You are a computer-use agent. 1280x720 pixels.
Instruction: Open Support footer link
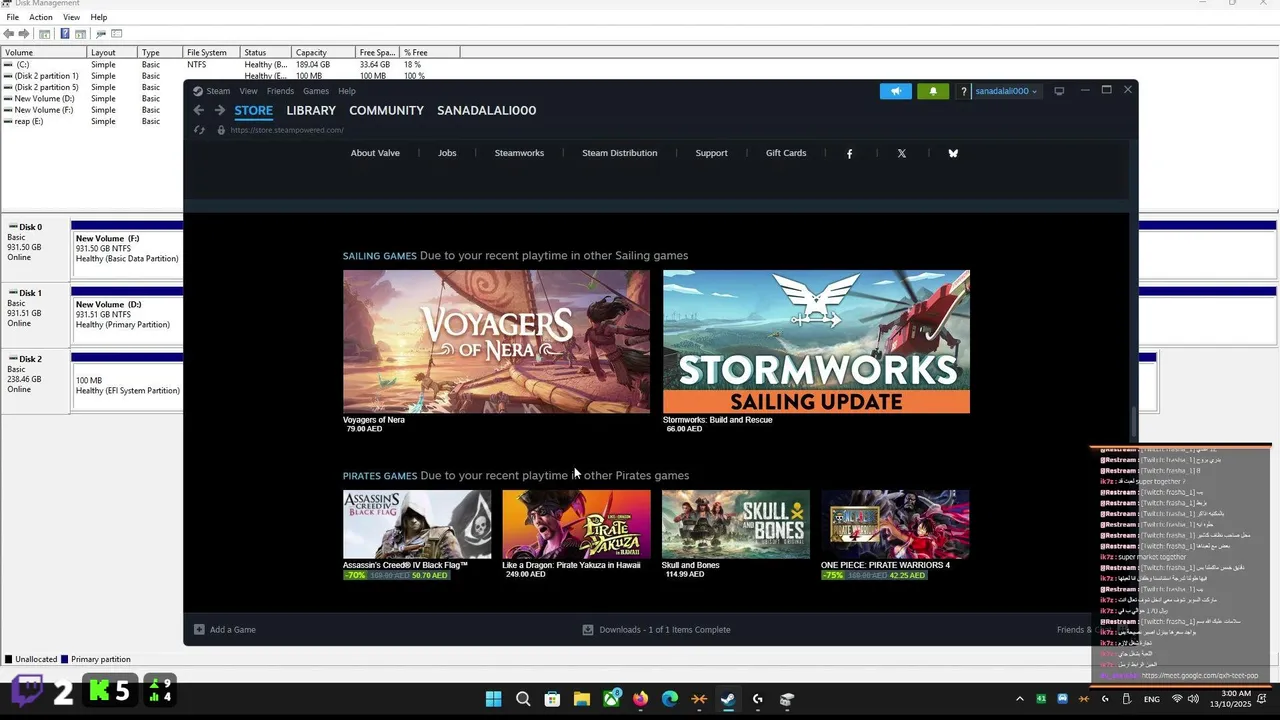point(711,153)
